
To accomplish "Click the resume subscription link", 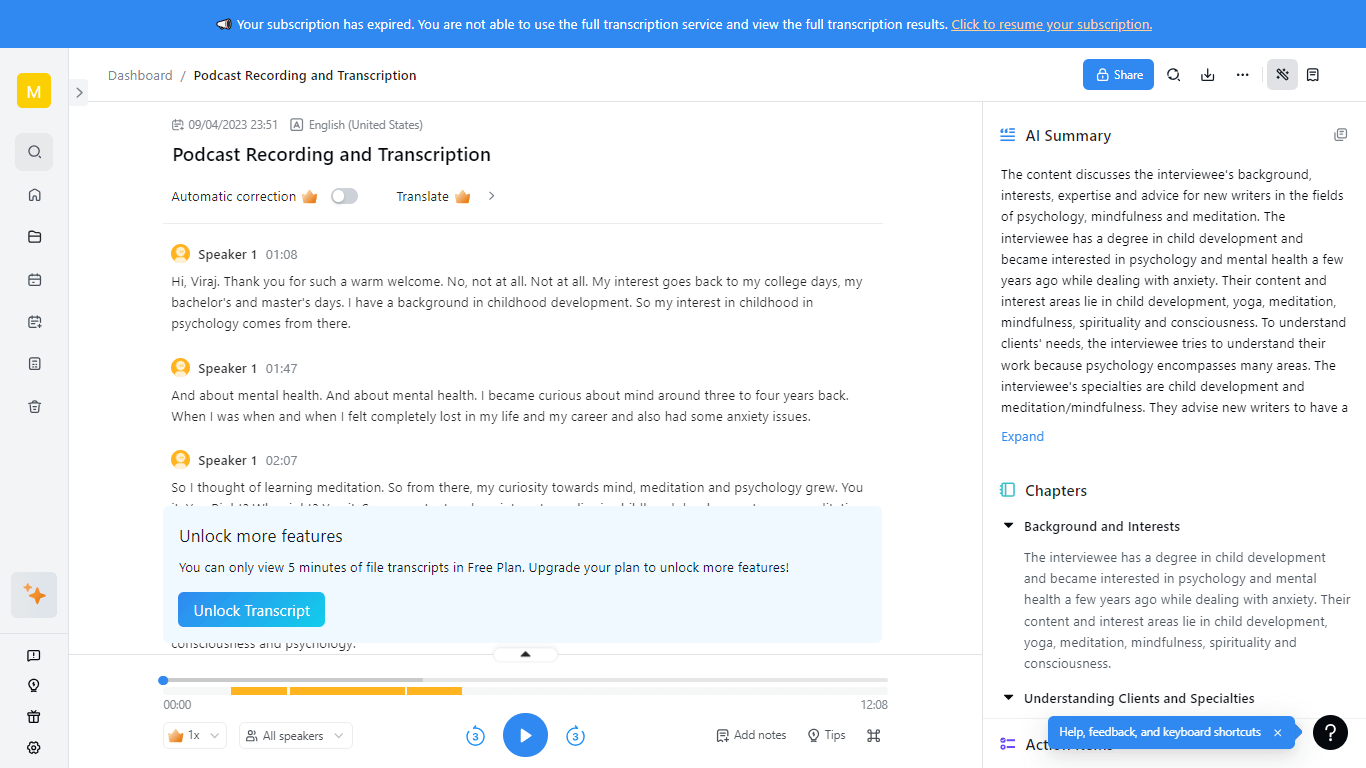I will tap(1051, 24).
